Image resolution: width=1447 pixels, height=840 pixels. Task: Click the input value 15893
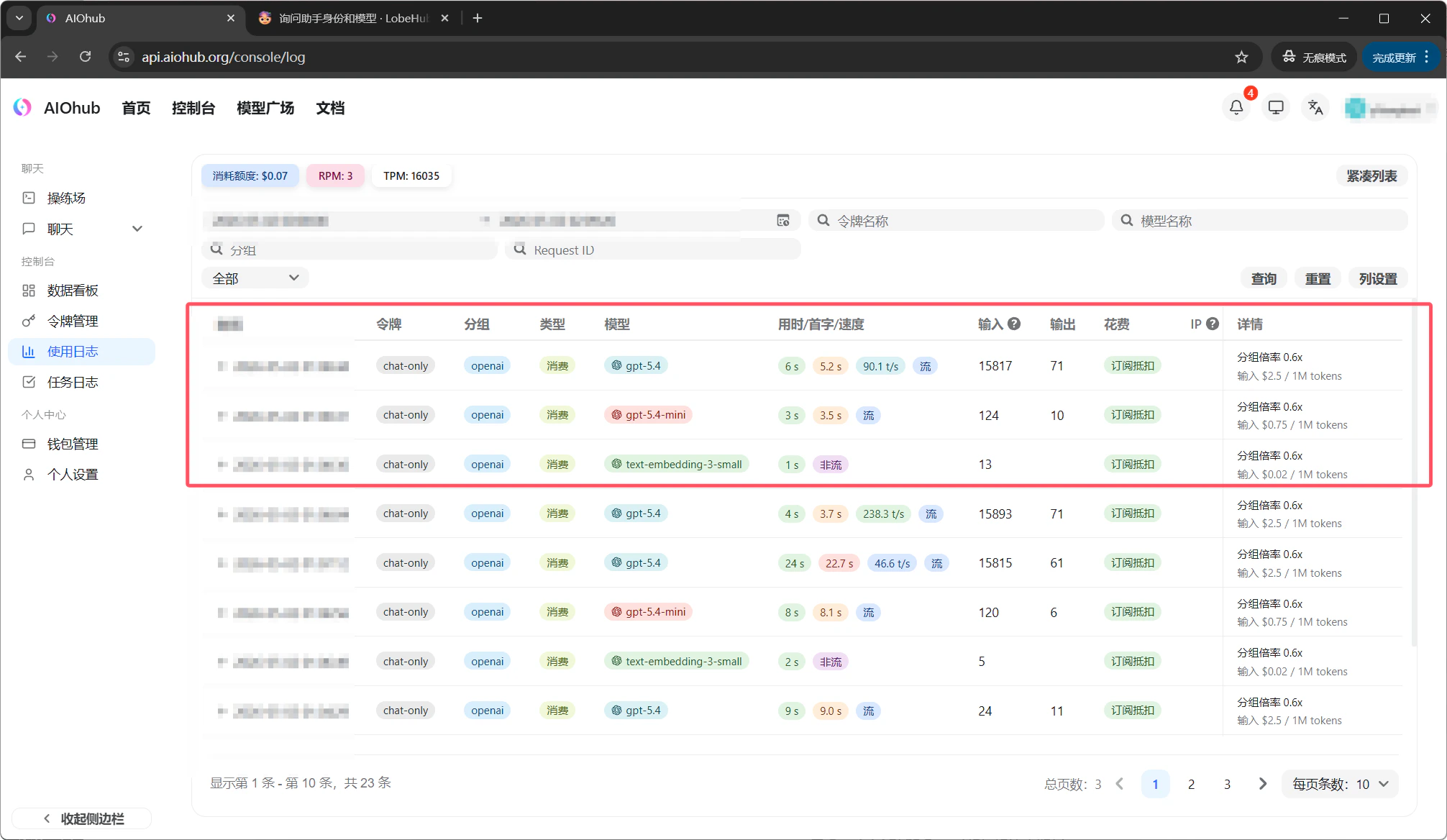click(x=995, y=513)
